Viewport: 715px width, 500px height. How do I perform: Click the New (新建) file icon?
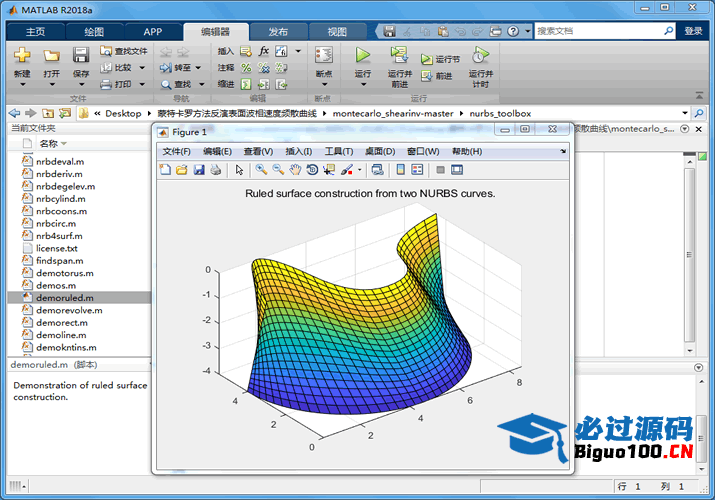point(22,56)
